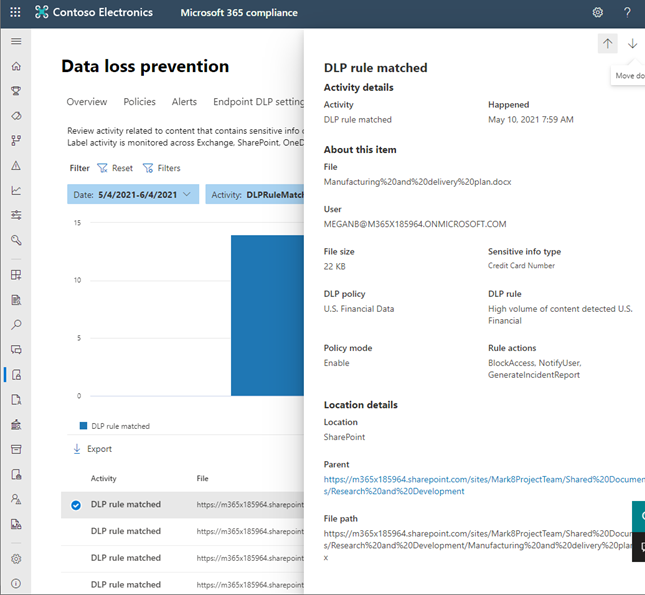The height and width of the screenshot is (595, 645).
Task: Click the SharePoint location value
Action: point(344,437)
